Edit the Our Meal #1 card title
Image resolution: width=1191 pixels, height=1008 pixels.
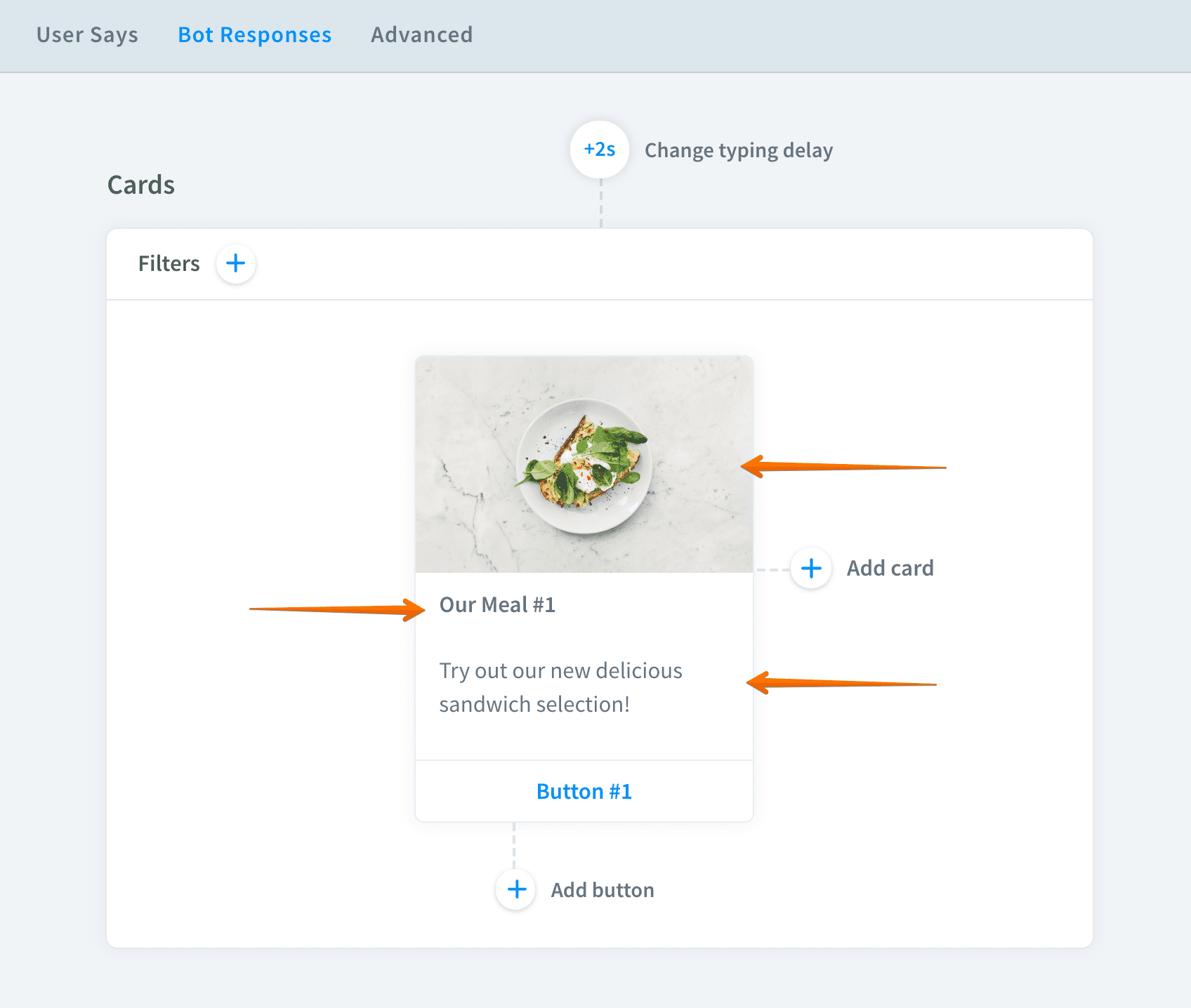click(497, 605)
